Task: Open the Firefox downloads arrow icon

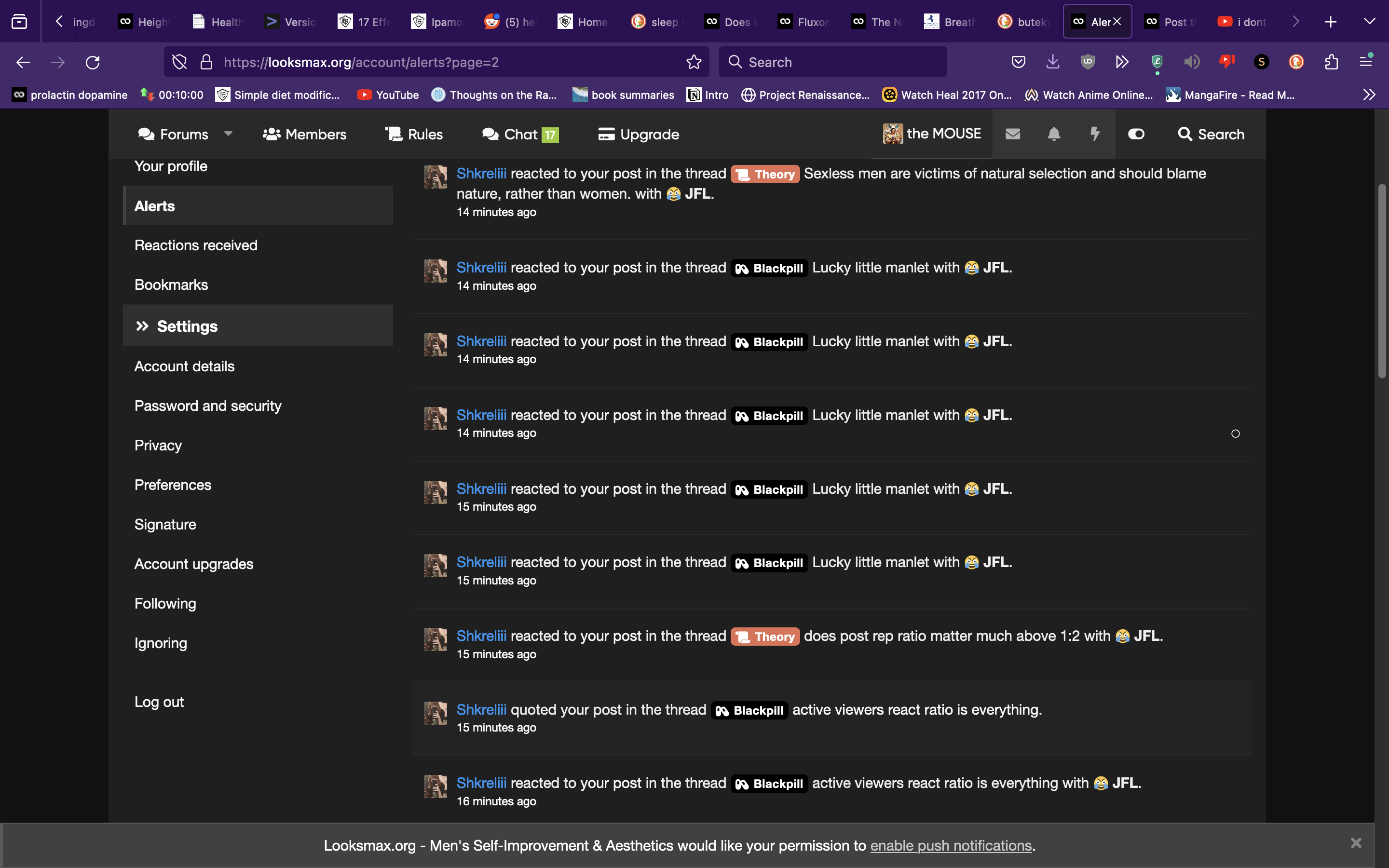Action: pos(1053,62)
